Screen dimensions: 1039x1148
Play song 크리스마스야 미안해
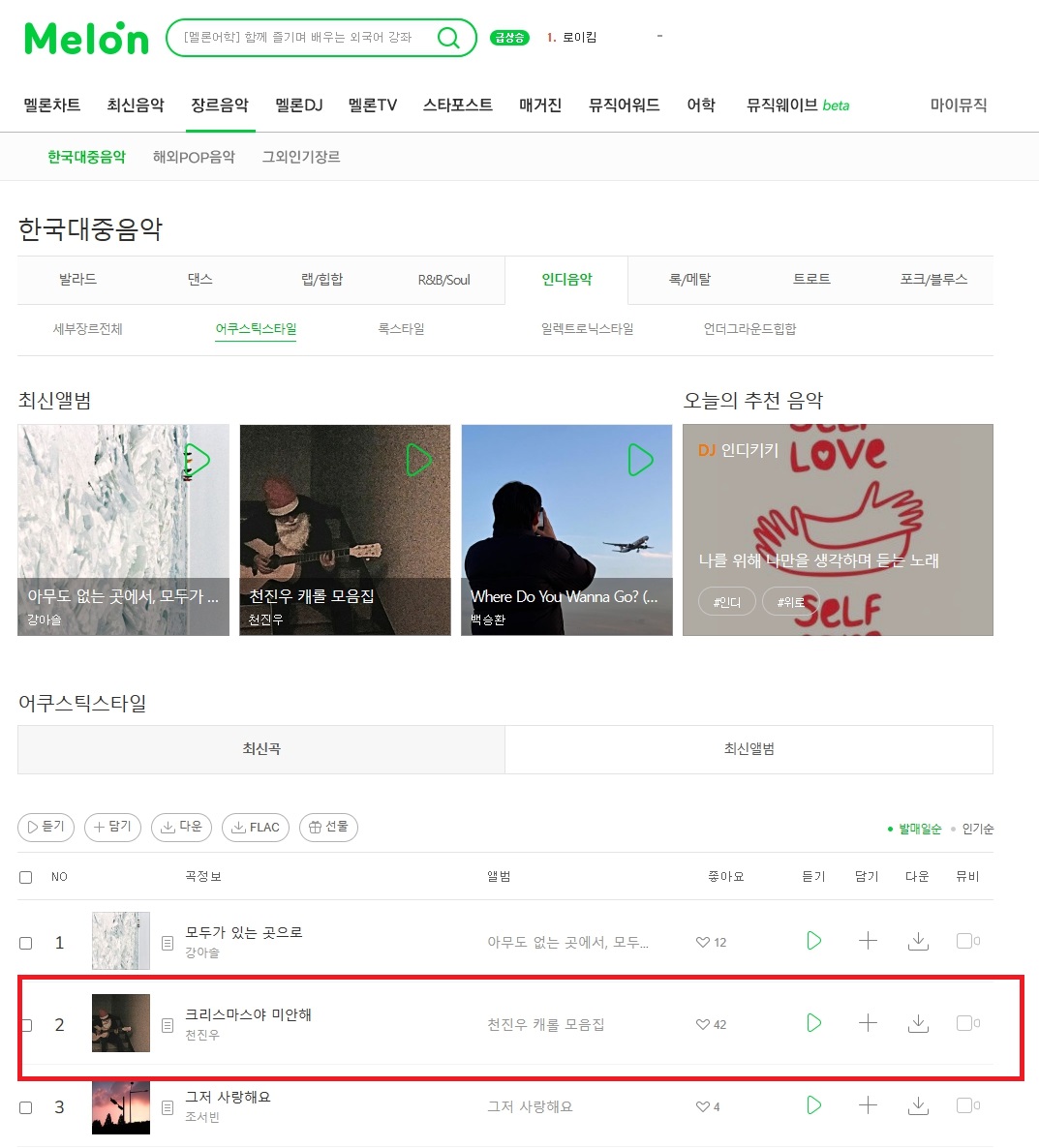(813, 1023)
